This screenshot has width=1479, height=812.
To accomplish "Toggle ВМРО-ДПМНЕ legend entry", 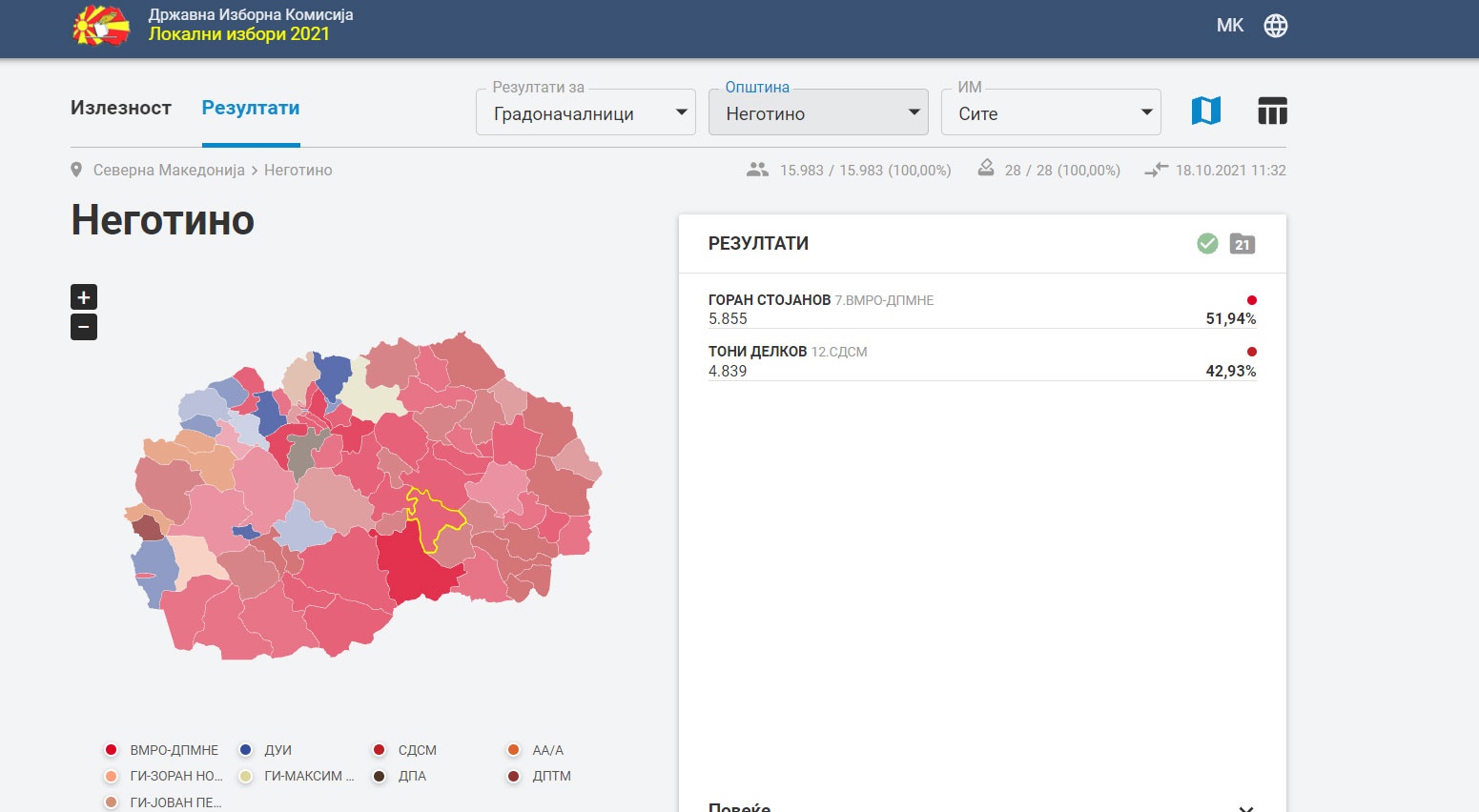I will (x=161, y=750).
